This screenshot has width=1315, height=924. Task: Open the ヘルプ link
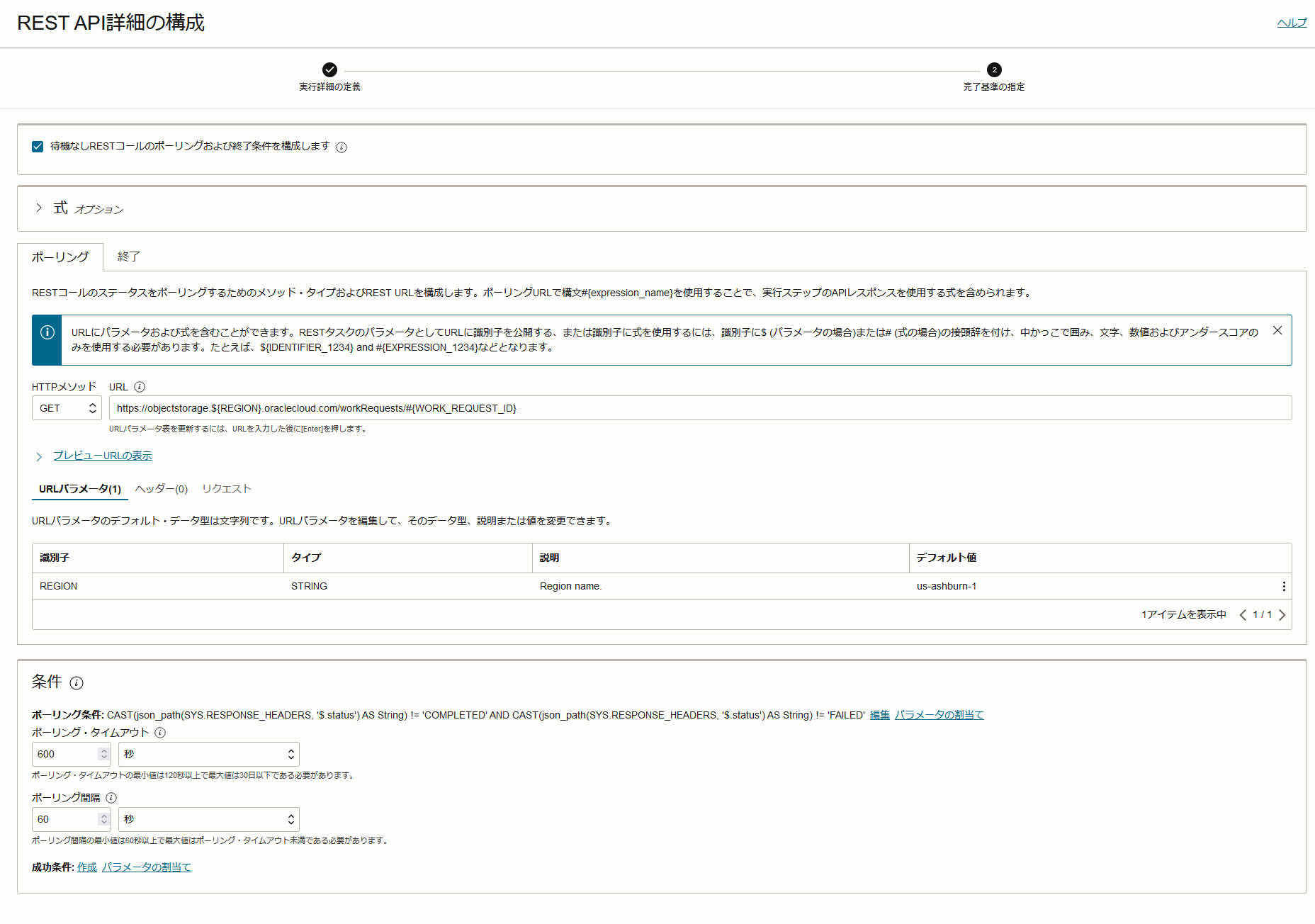tap(1292, 23)
